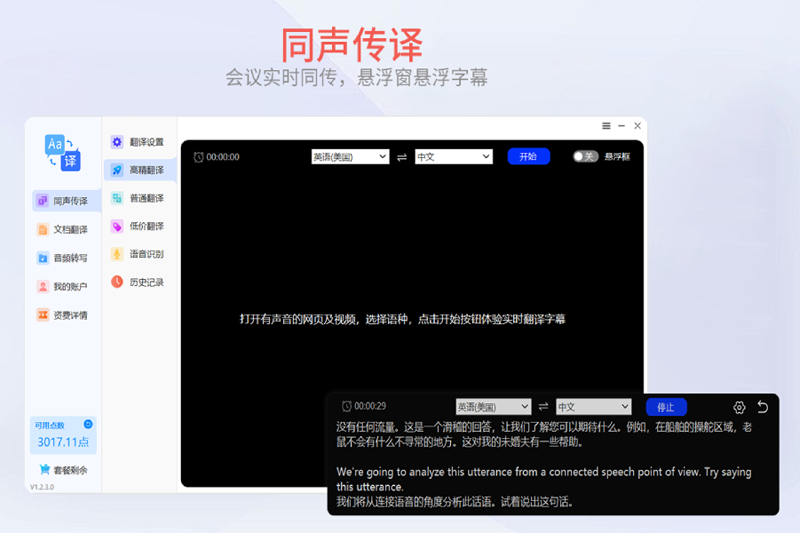Click the 翻译设置 gear icon
The height and width of the screenshot is (533, 800).
[117, 142]
